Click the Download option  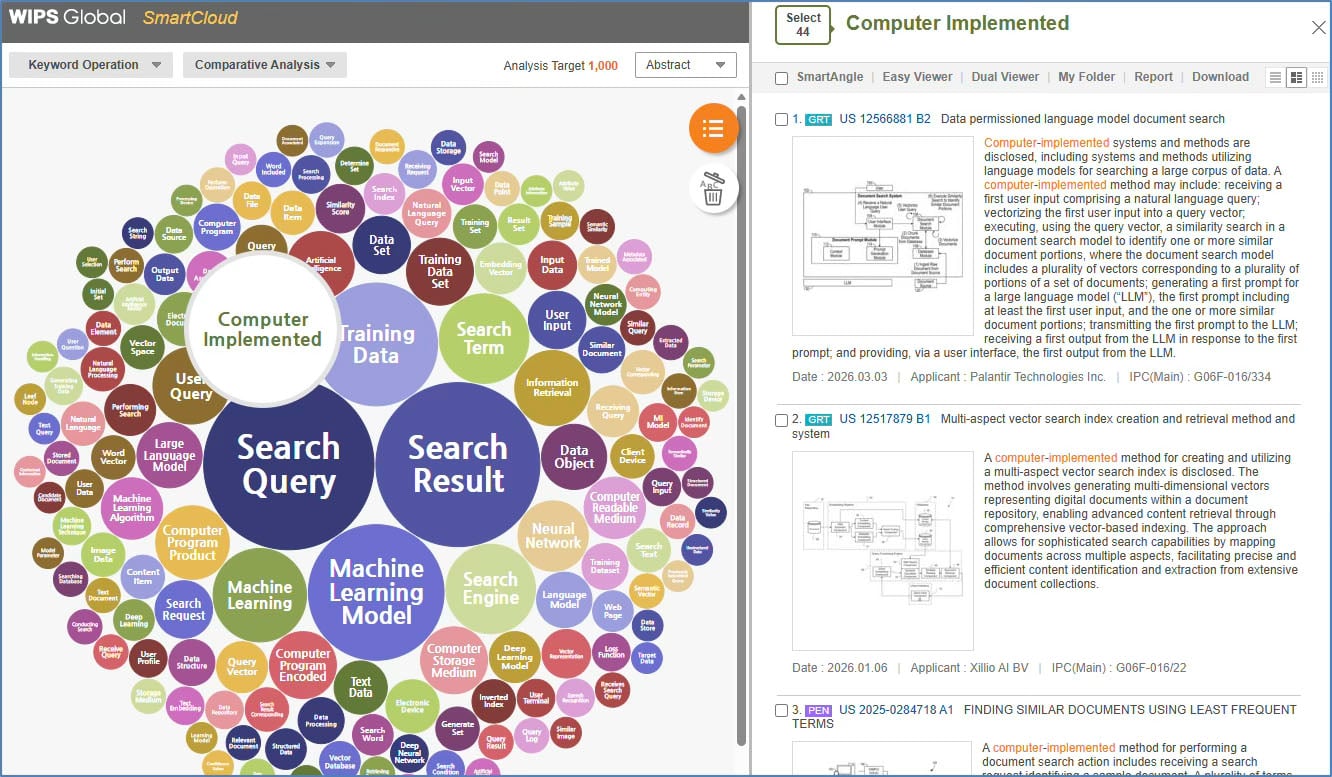click(1220, 77)
